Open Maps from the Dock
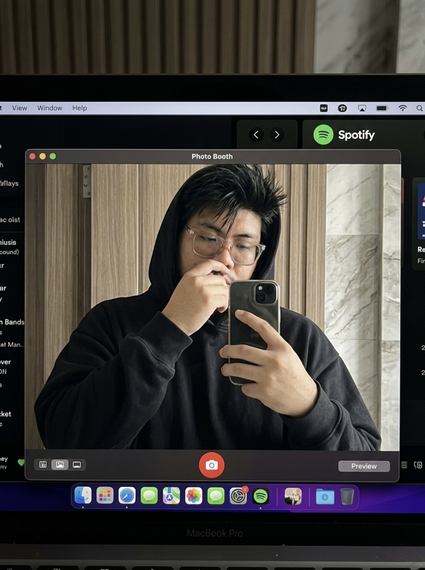 (x=171, y=496)
